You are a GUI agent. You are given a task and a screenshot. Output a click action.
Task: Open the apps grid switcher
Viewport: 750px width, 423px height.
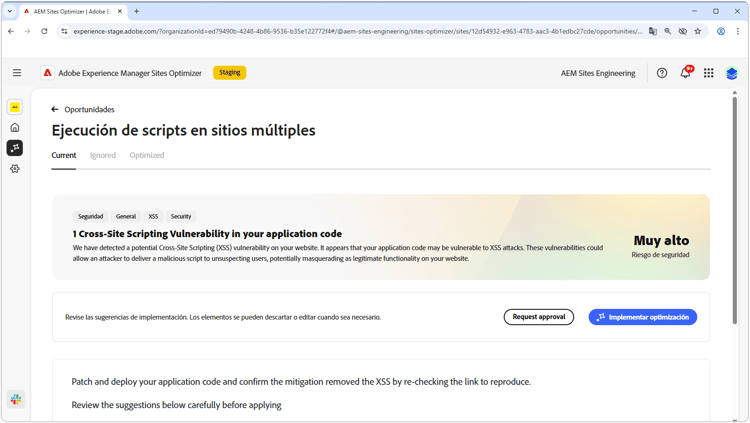708,73
